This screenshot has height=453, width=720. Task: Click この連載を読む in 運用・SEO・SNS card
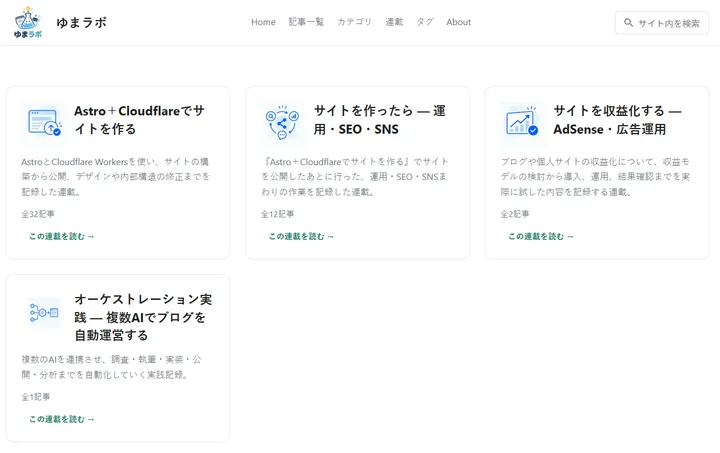(301, 236)
